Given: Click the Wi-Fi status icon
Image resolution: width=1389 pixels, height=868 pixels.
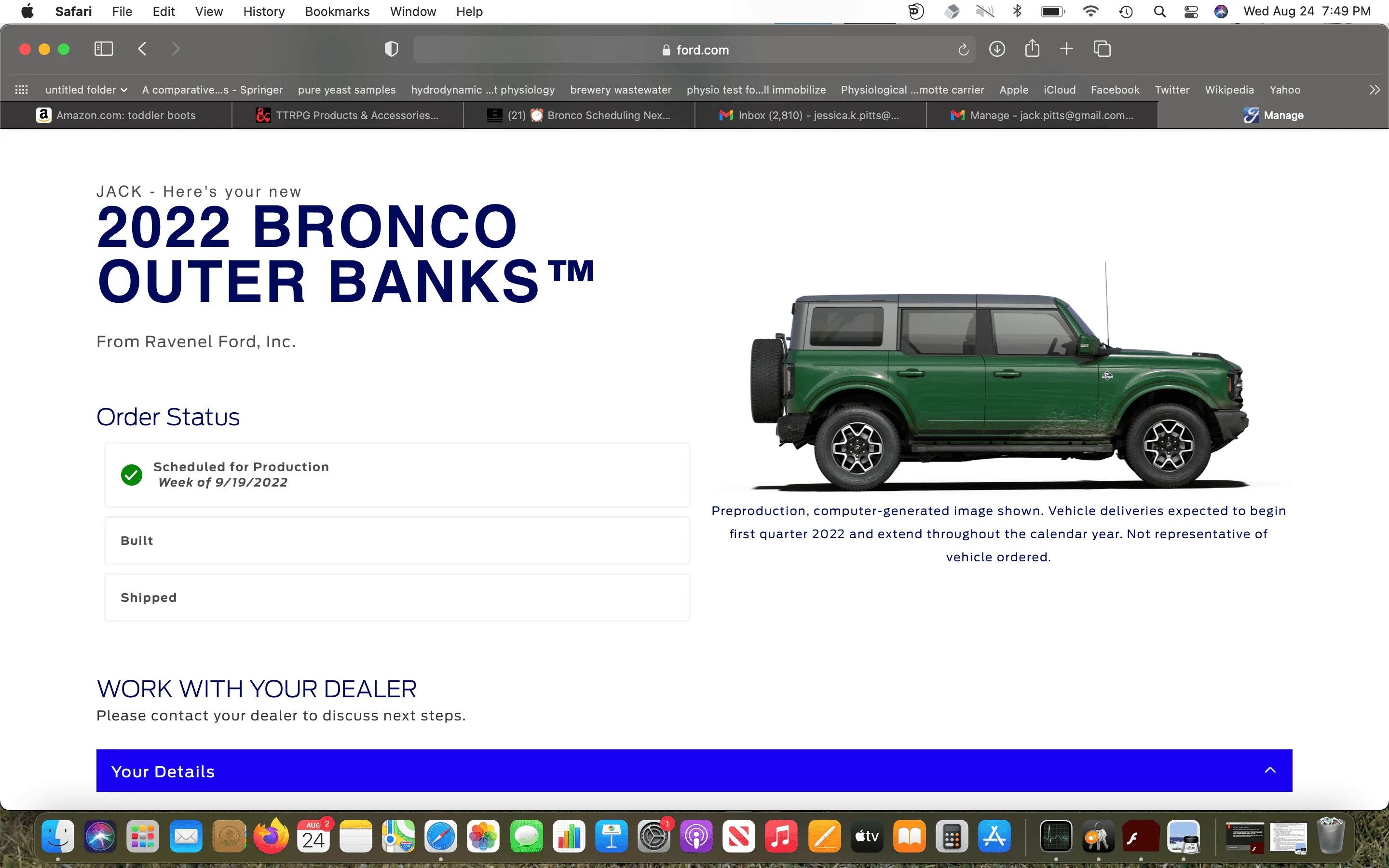Looking at the screenshot, I should 1090,12.
